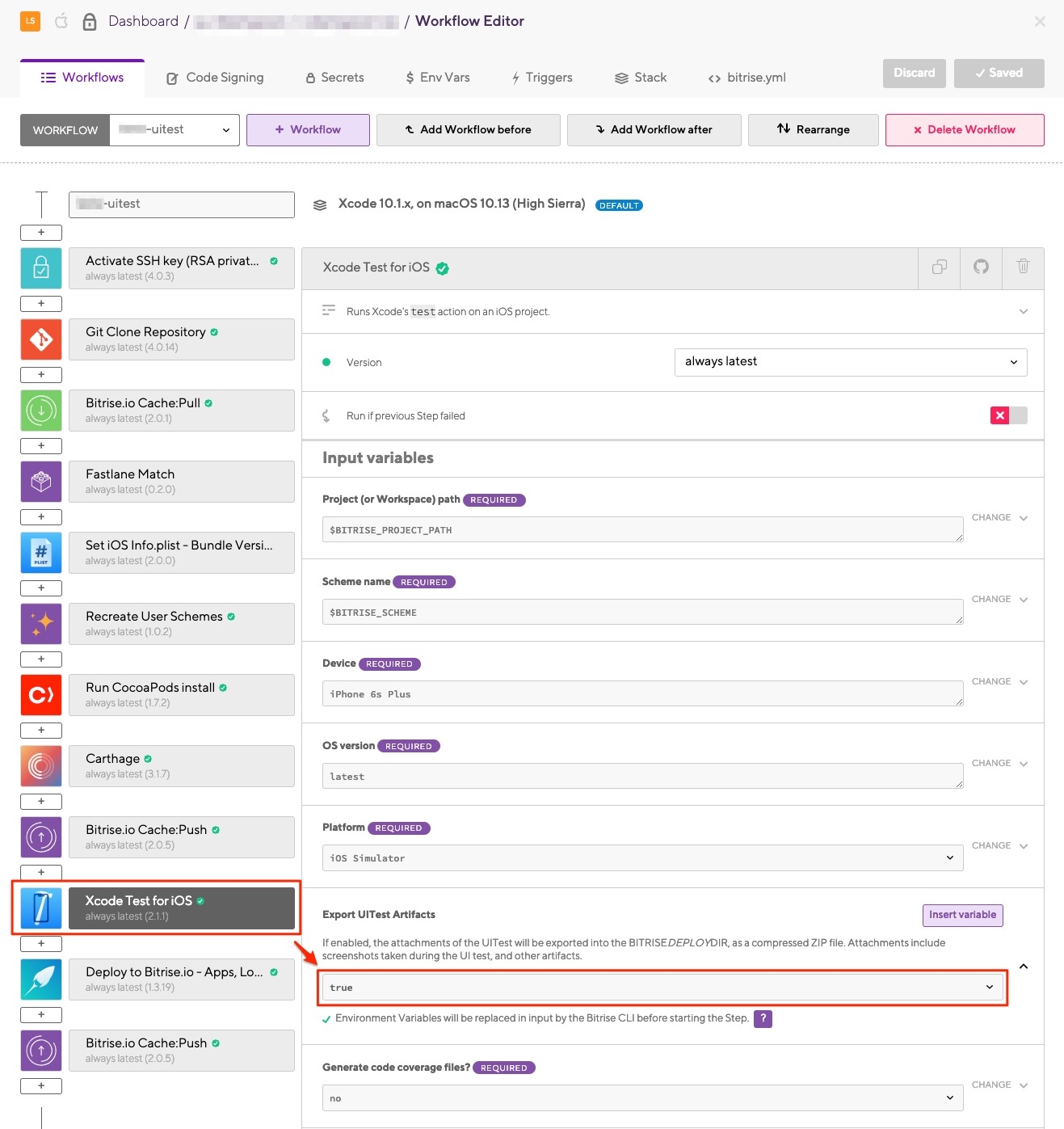The width and height of the screenshot is (1064, 1129).
Task: Select the Bitrise.io Cache:Push 2.0.5 step above Xcode Test
Action: point(182,837)
